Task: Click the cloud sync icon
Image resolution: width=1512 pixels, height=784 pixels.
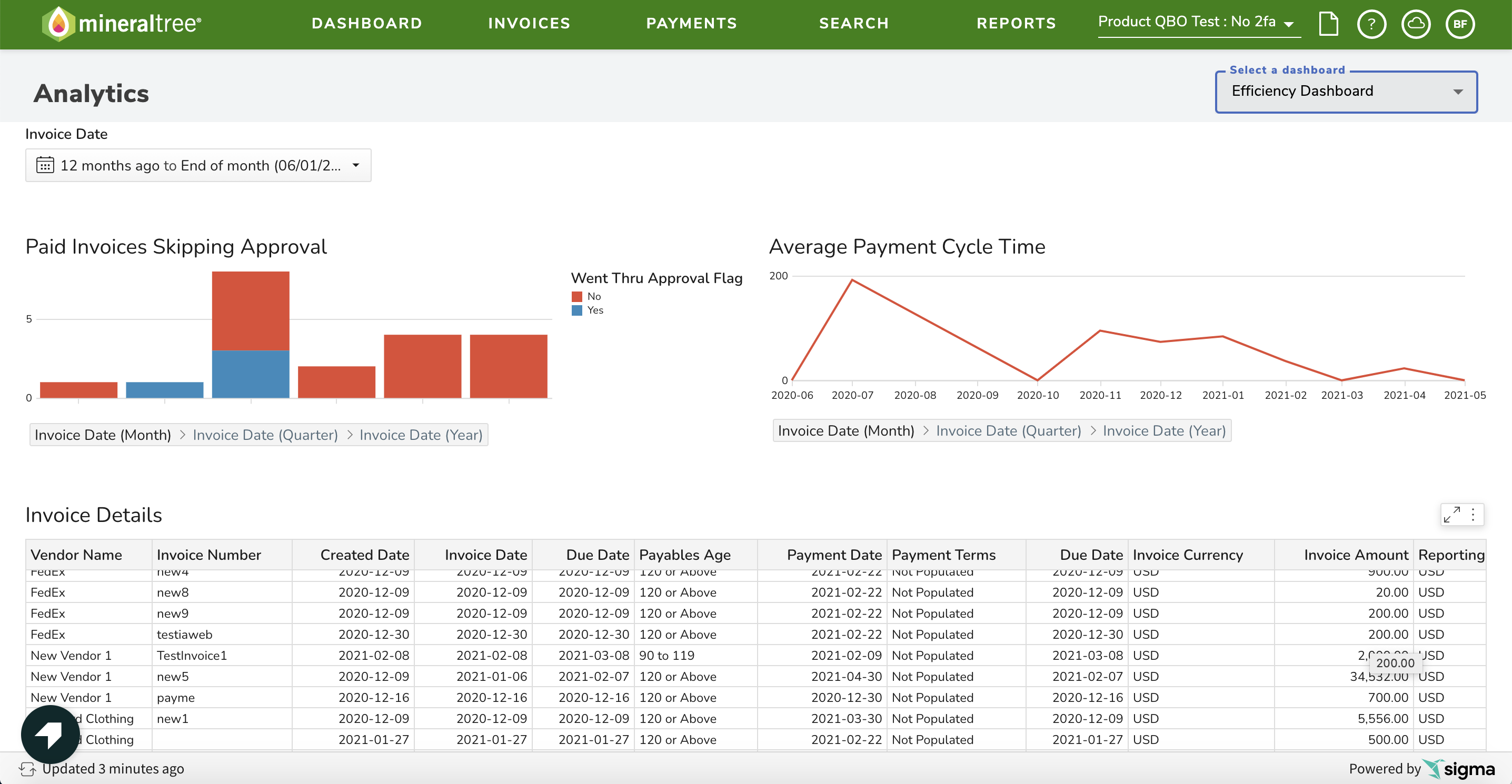Action: pos(1416,24)
